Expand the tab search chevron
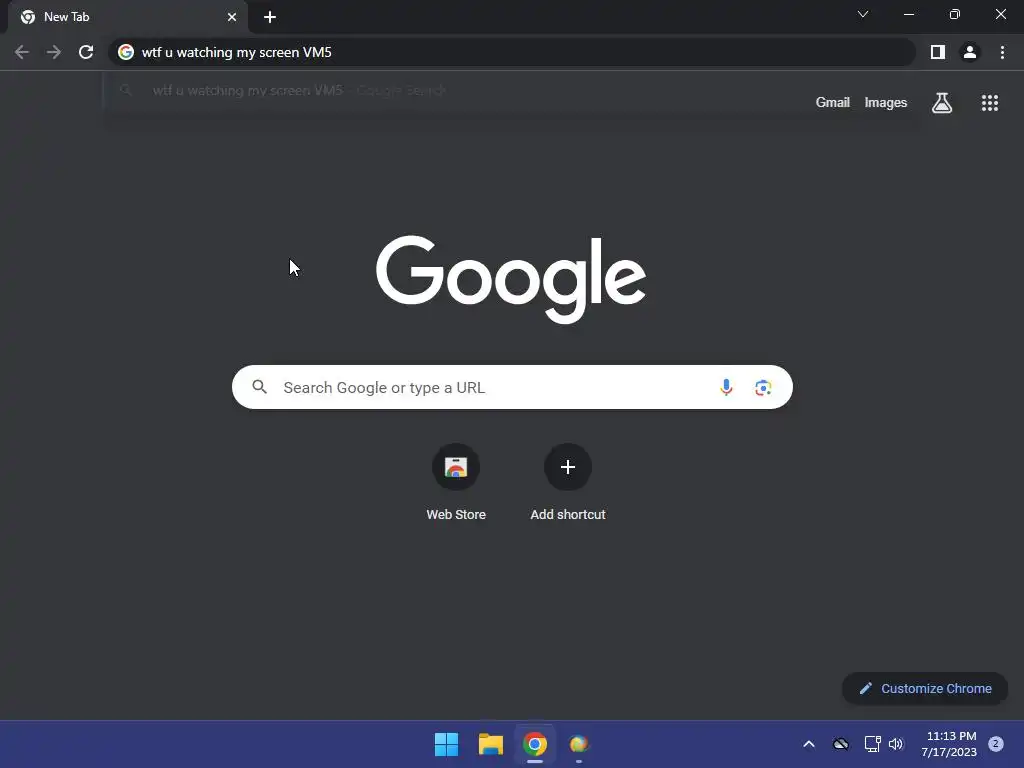Image resolution: width=1024 pixels, height=768 pixels. [863, 14]
